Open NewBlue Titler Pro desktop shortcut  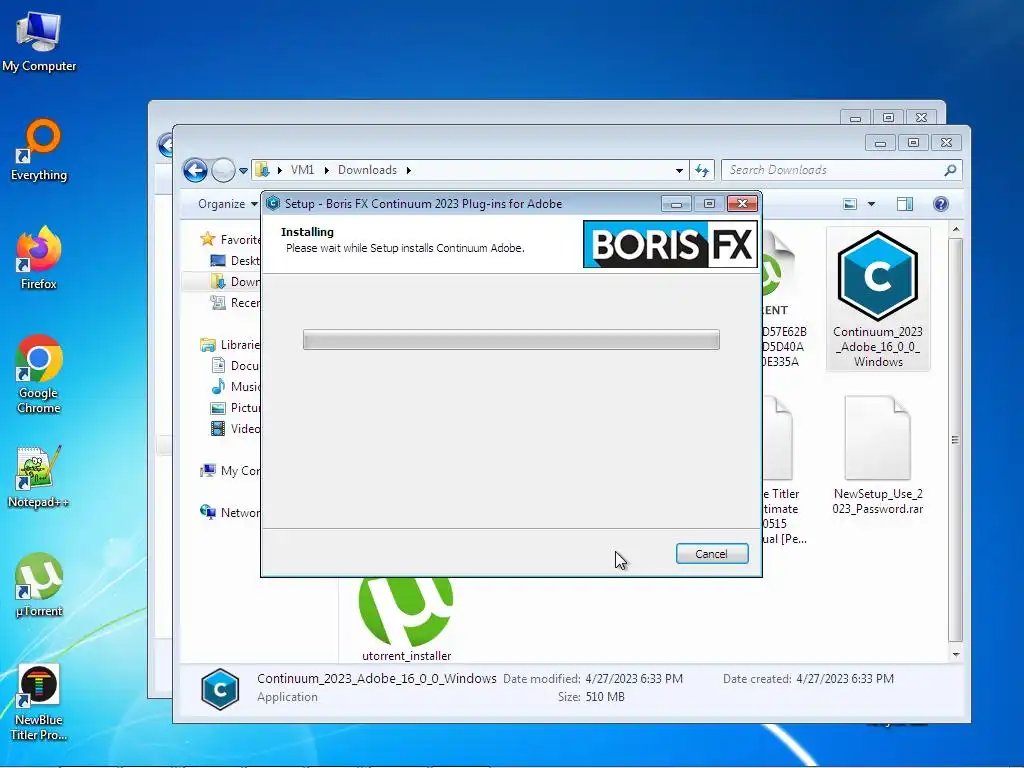[x=39, y=702]
